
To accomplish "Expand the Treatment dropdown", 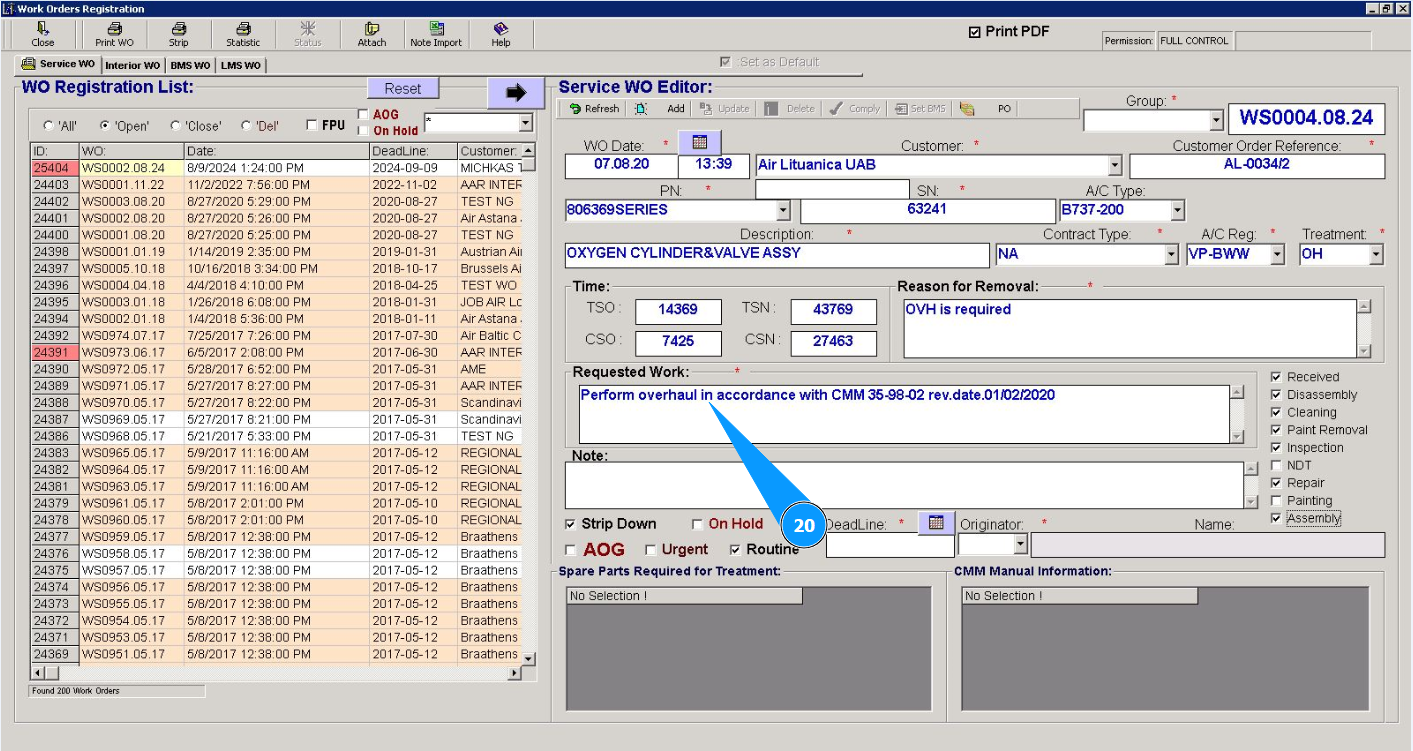I will (1376, 254).
